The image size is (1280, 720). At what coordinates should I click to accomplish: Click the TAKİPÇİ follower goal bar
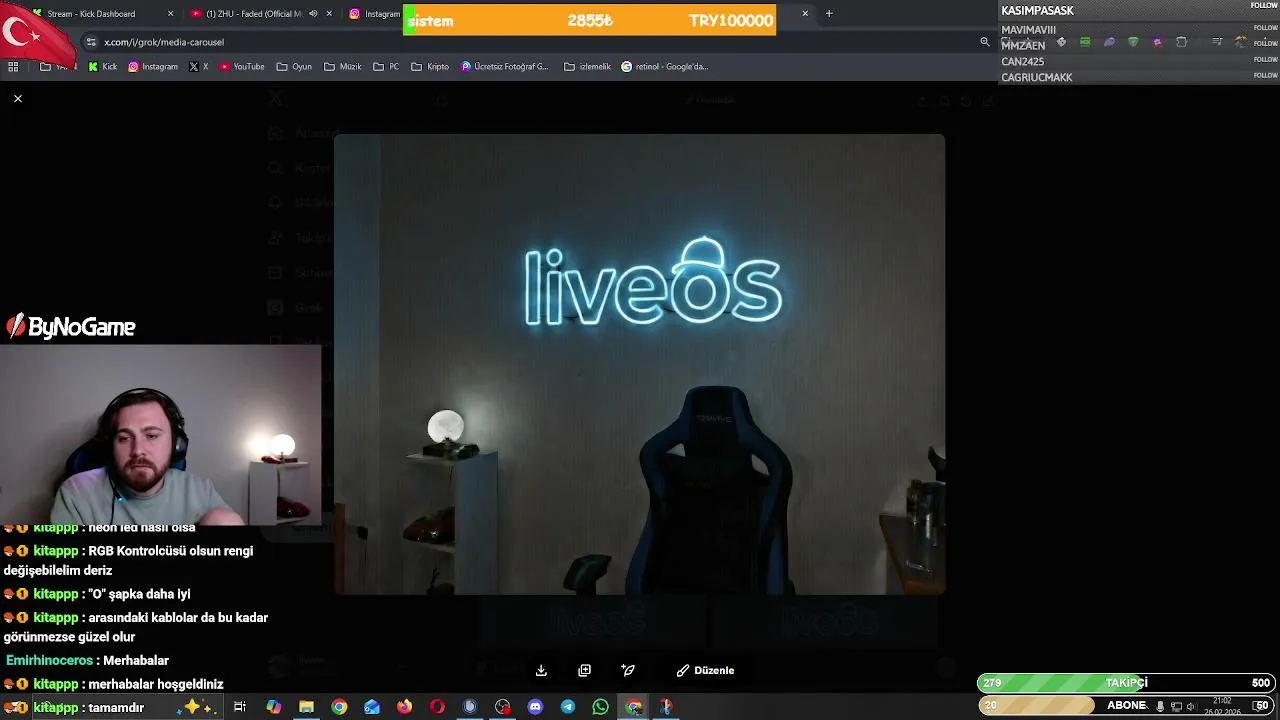1127,683
